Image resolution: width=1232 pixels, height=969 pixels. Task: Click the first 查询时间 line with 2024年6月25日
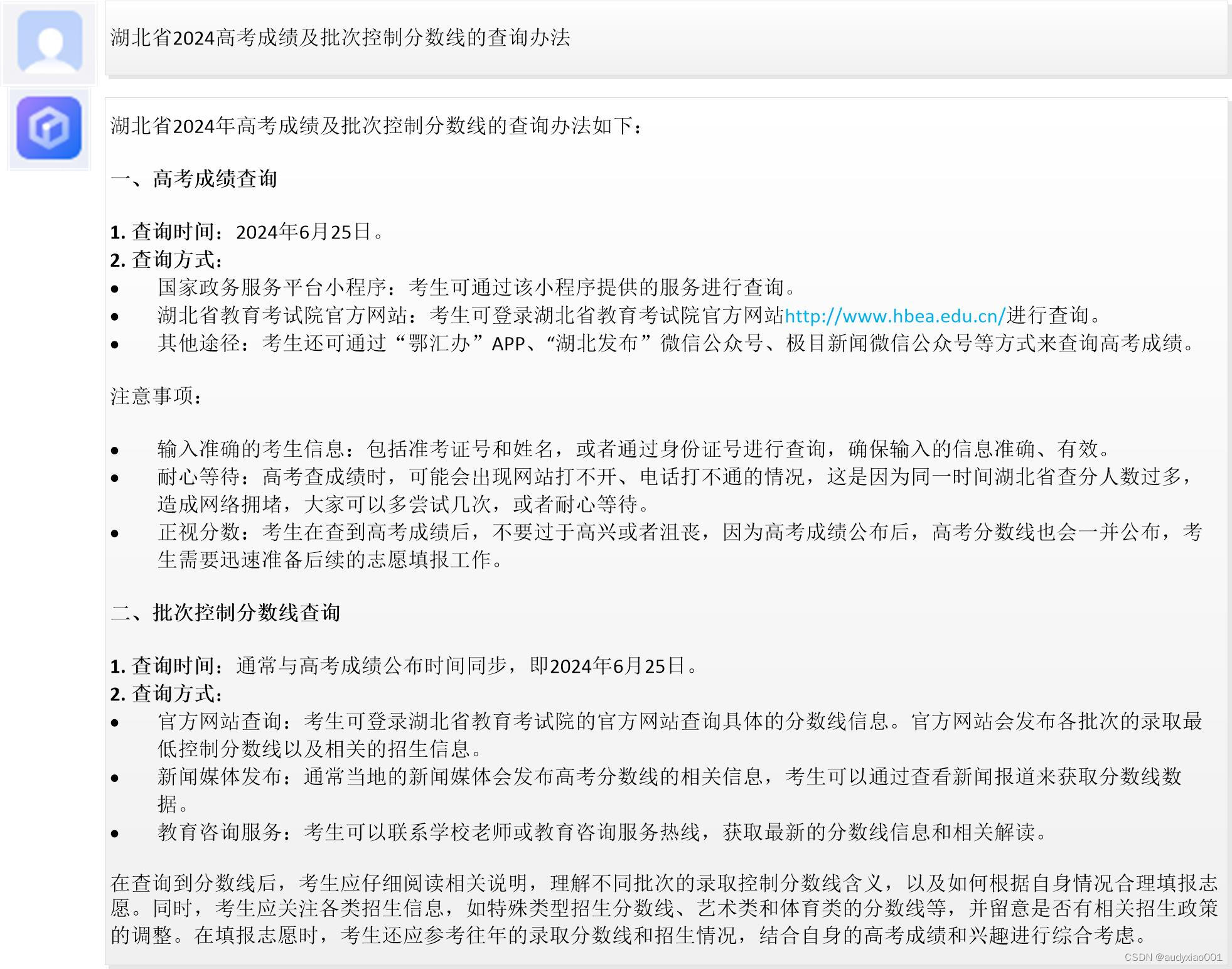pos(247,232)
